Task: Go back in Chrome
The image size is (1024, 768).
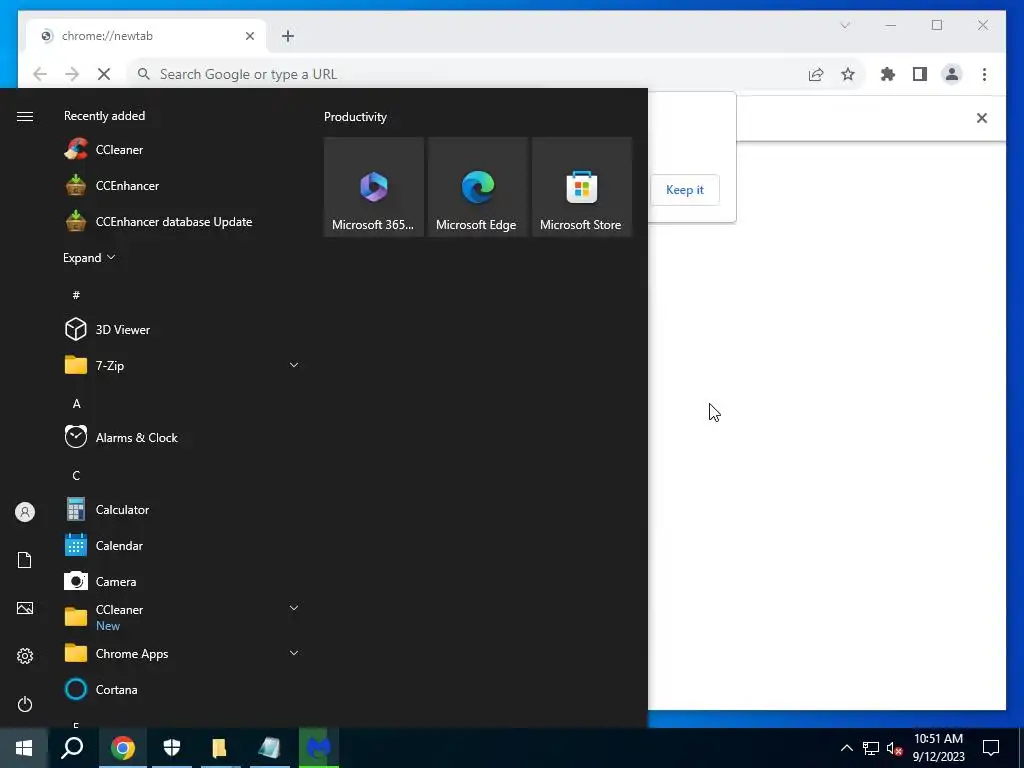Action: click(40, 74)
